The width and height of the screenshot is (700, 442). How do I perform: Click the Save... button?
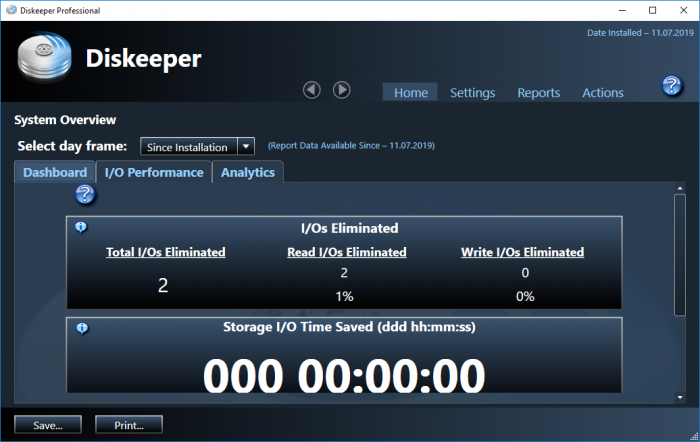coord(48,425)
